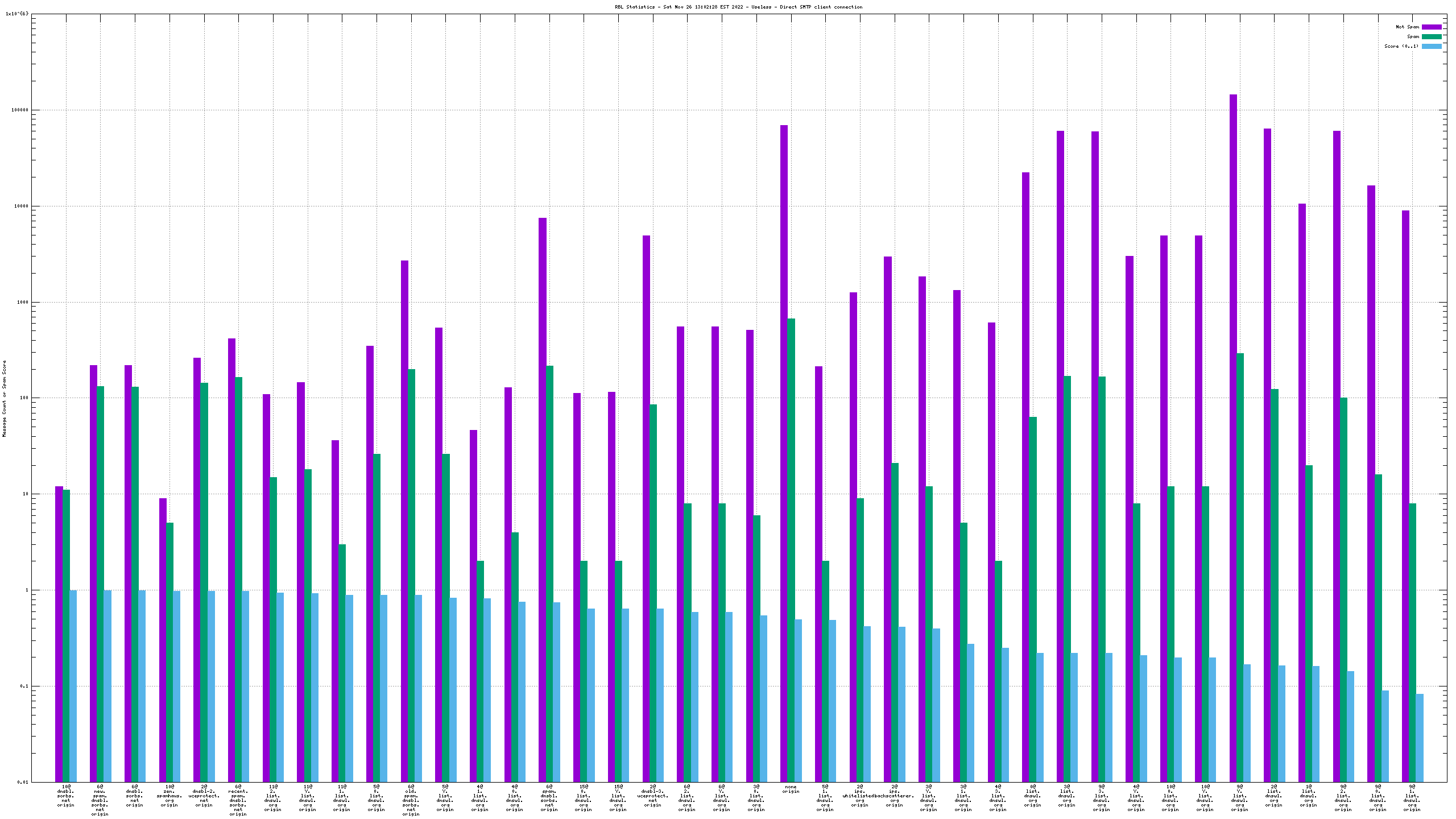Click the blue Score (0..1) legend swatch

point(1432,46)
